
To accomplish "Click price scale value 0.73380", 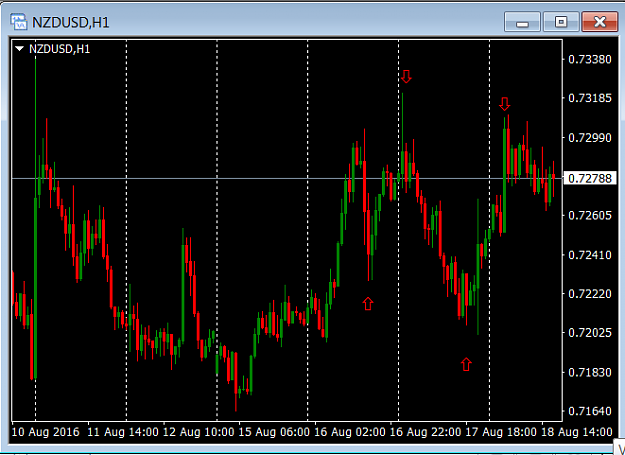I will point(590,59).
